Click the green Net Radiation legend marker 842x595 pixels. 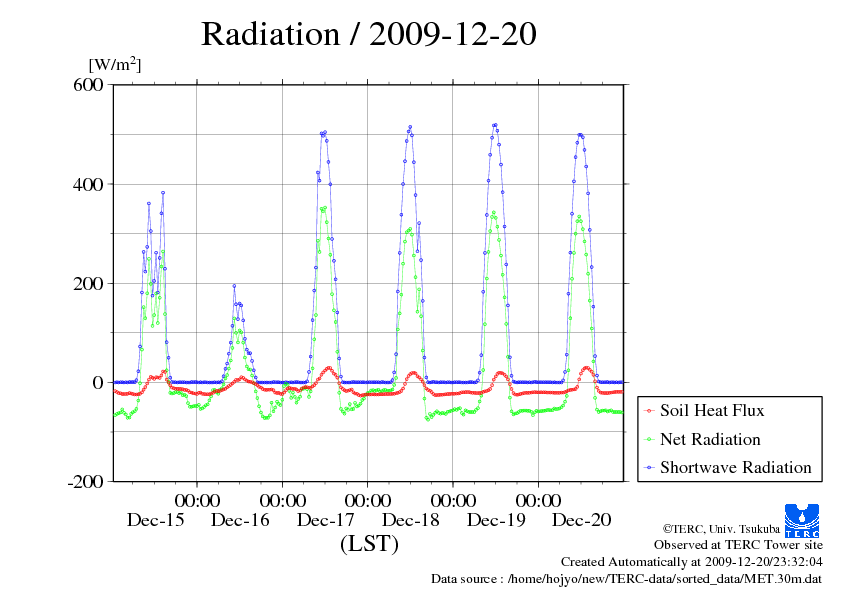(x=650, y=440)
